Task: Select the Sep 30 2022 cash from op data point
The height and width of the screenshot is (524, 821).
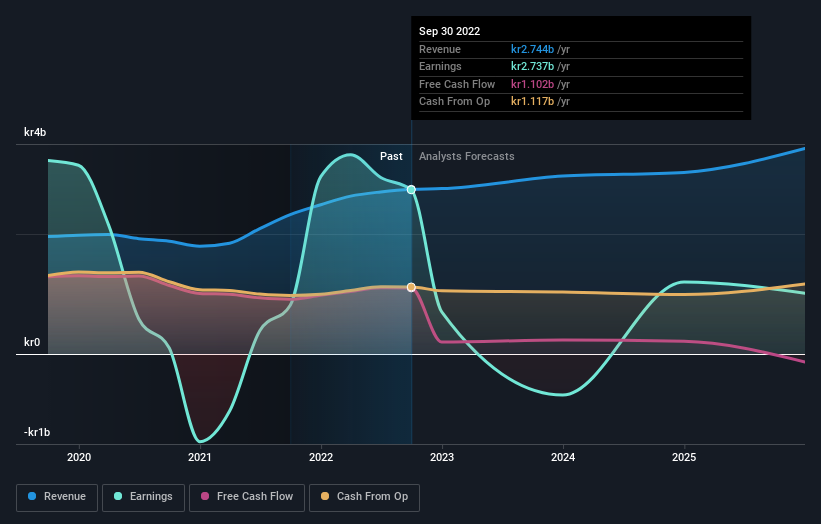Action: point(412,287)
